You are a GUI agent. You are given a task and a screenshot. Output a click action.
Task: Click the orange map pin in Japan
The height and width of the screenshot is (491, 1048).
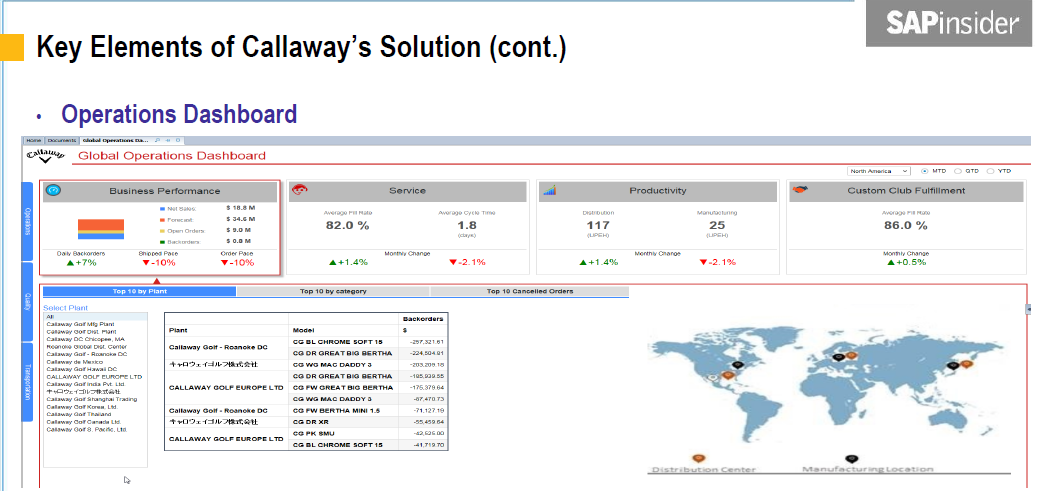[x=966, y=363]
